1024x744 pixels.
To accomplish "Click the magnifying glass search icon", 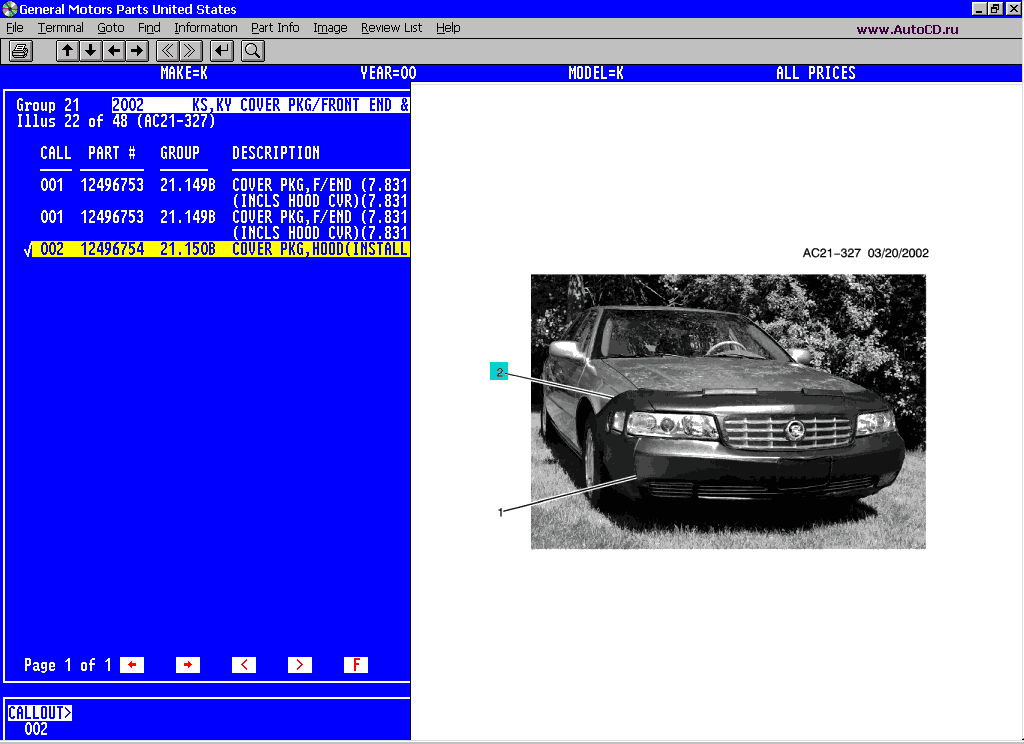I will 252,51.
